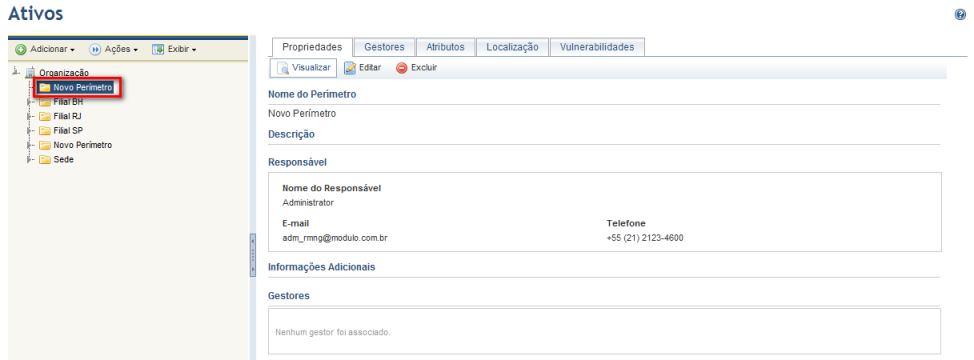Click the phone number +55 (21) 2123-4600
This screenshot has height=360, width=974.
click(x=645, y=238)
